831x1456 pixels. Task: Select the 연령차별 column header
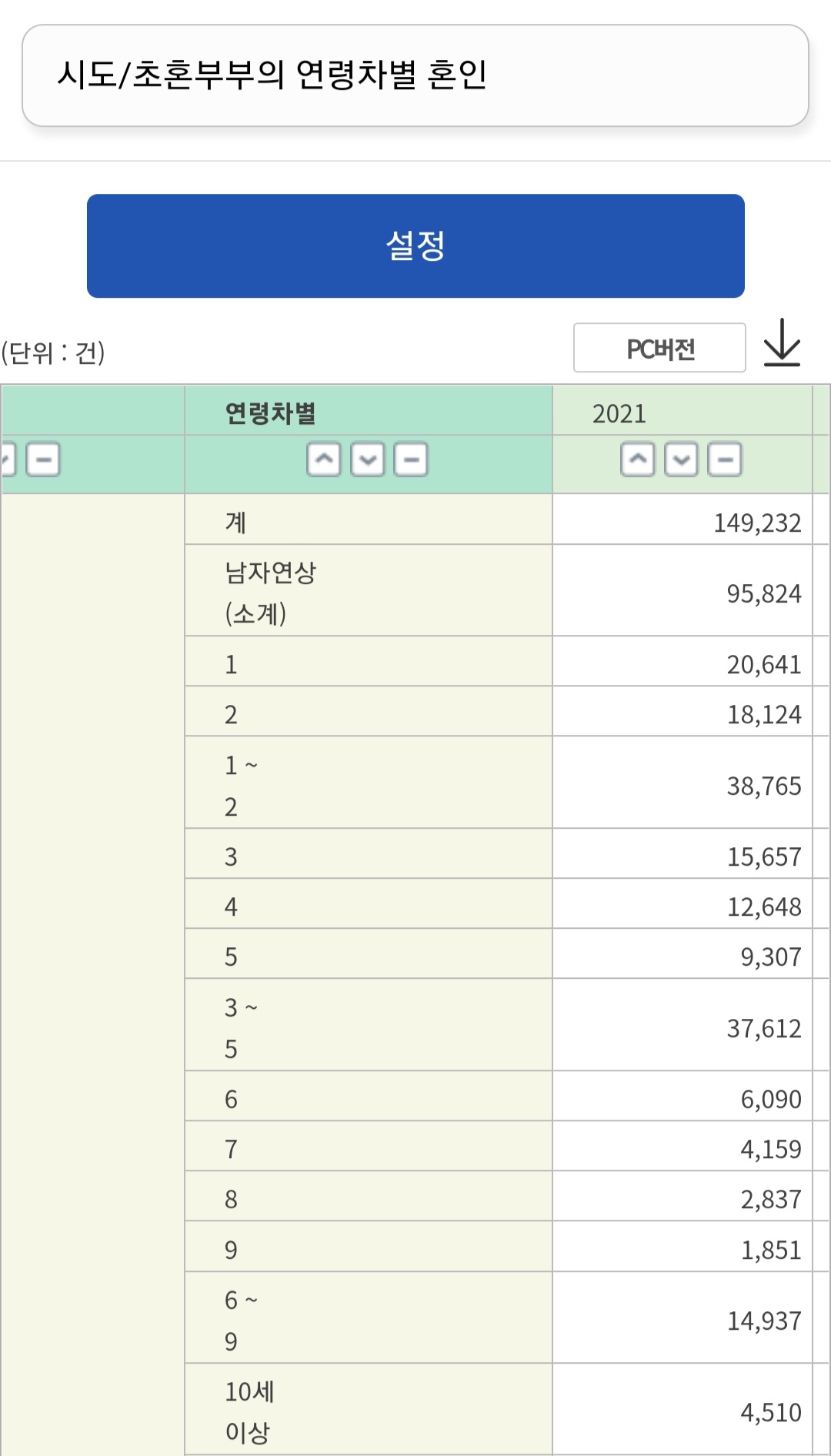(271, 413)
